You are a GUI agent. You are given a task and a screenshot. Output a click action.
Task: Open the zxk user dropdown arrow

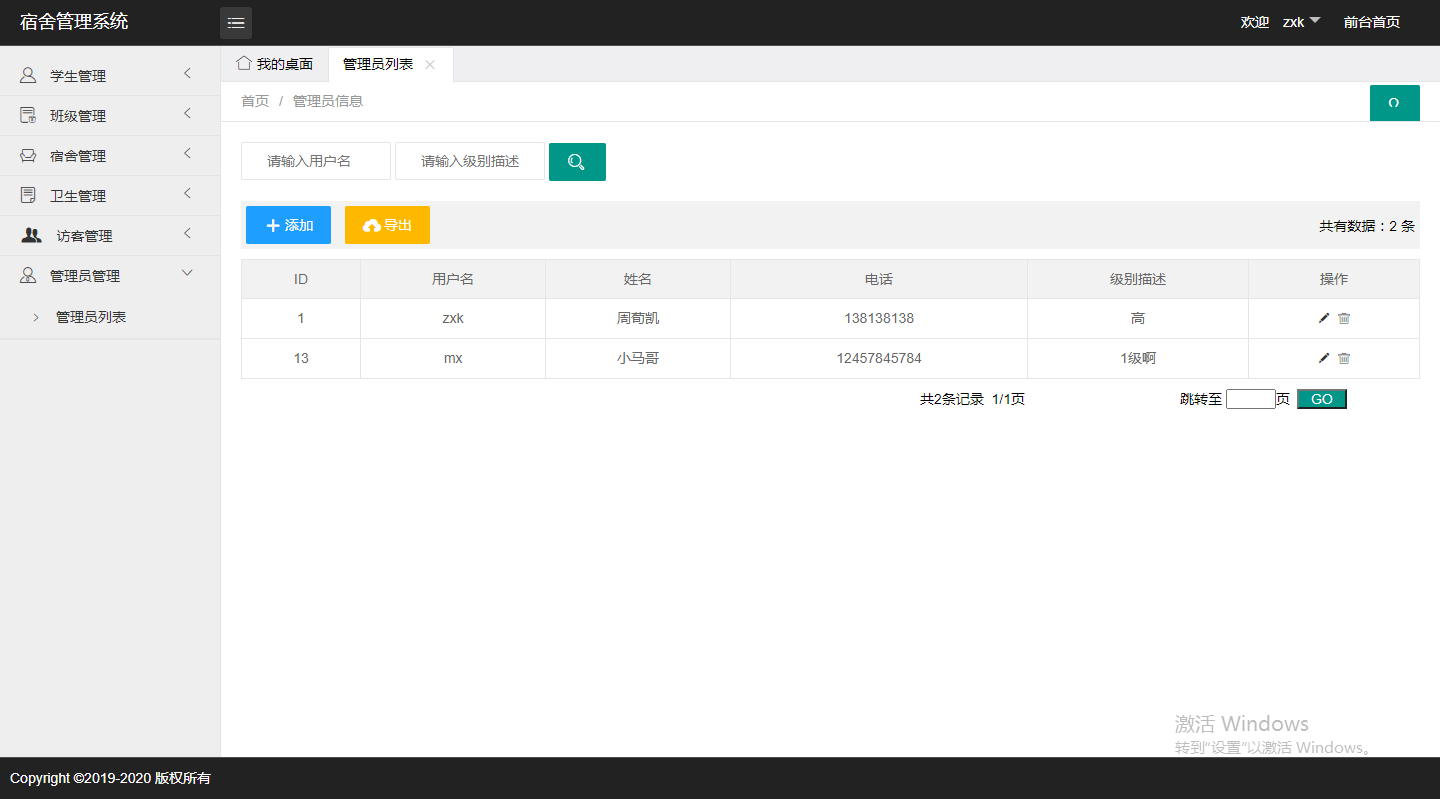[x=1315, y=20]
